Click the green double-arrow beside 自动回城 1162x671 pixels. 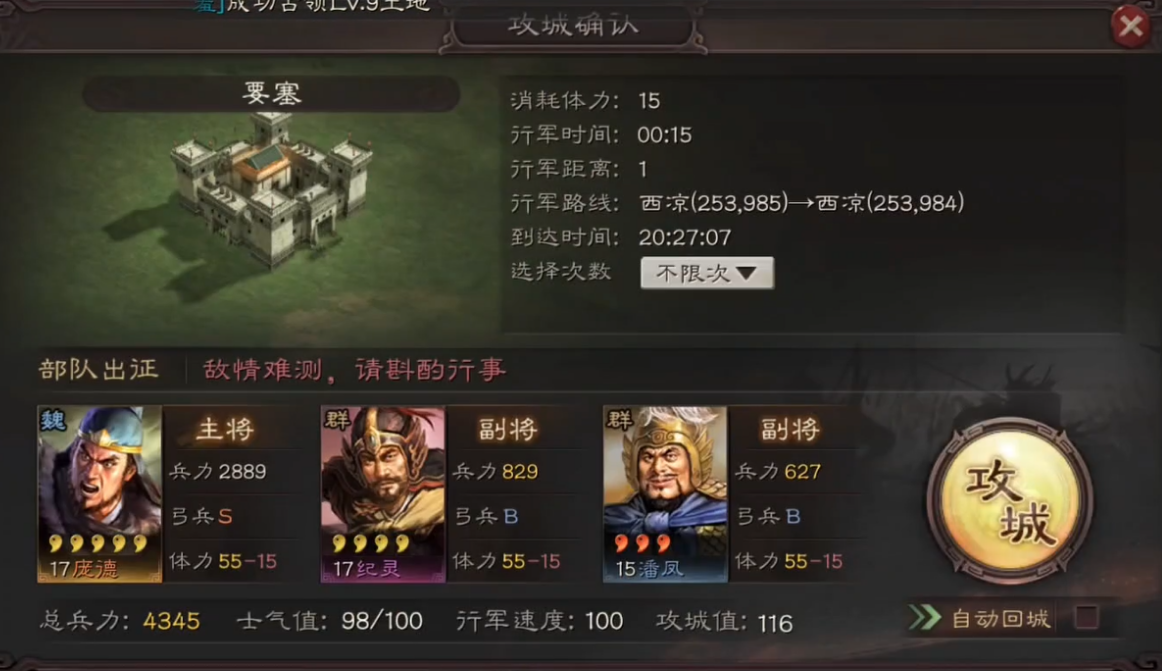coord(925,618)
